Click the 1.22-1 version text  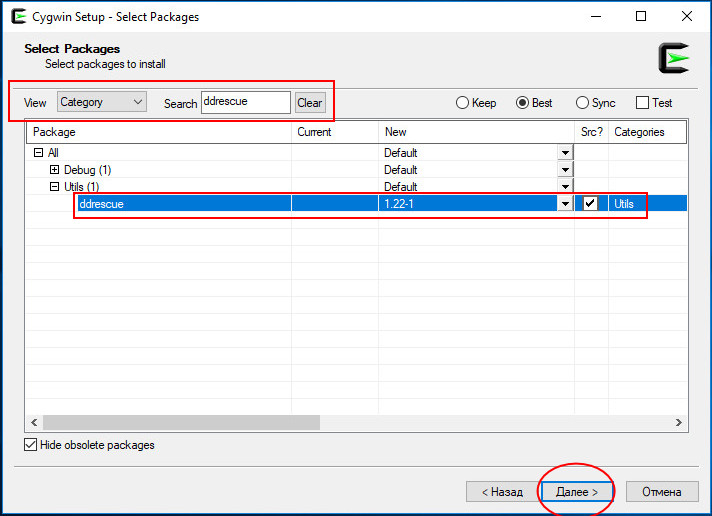tap(399, 203)
